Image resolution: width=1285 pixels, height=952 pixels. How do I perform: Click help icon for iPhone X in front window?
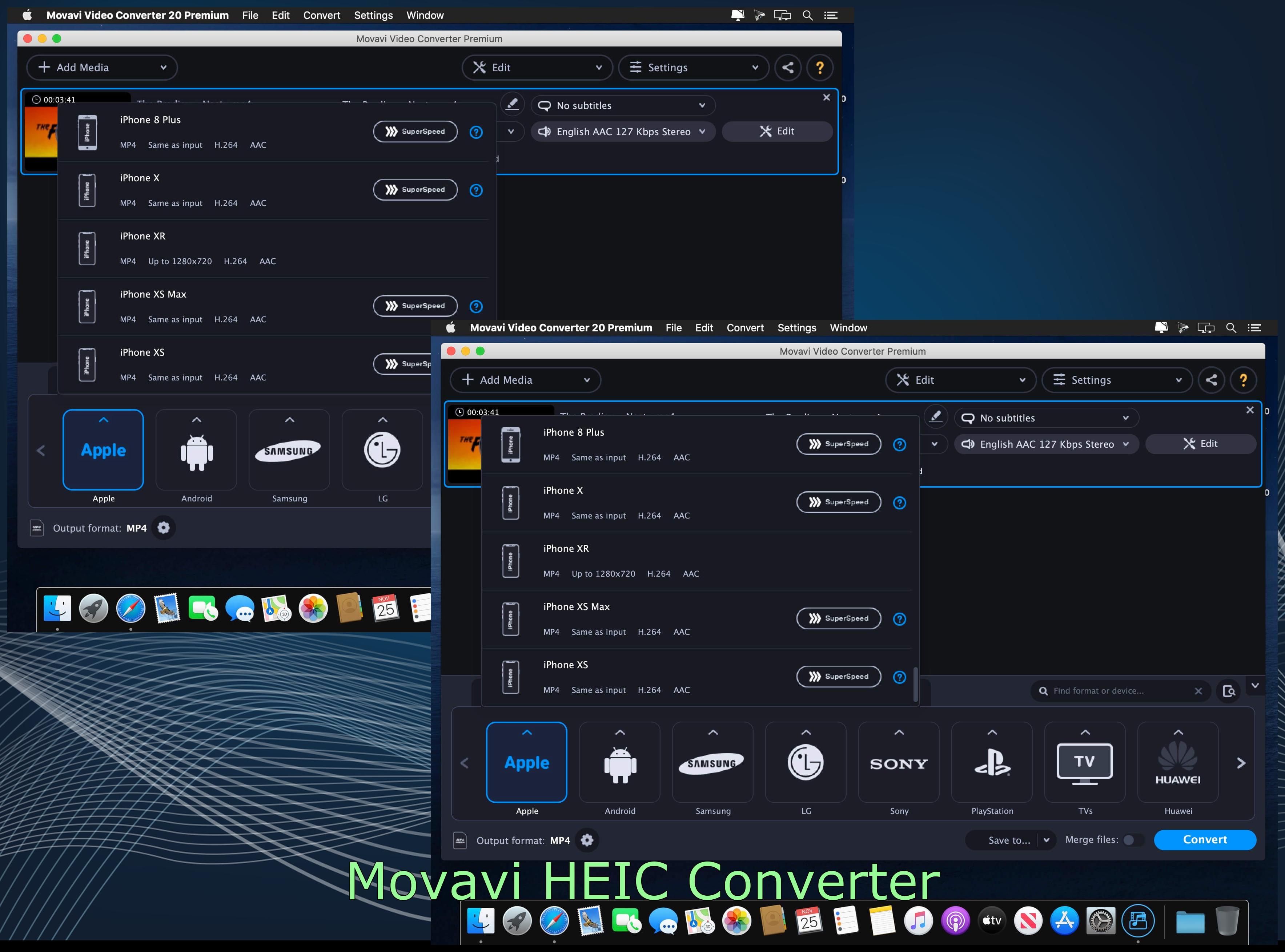click(x=899, y=503)
